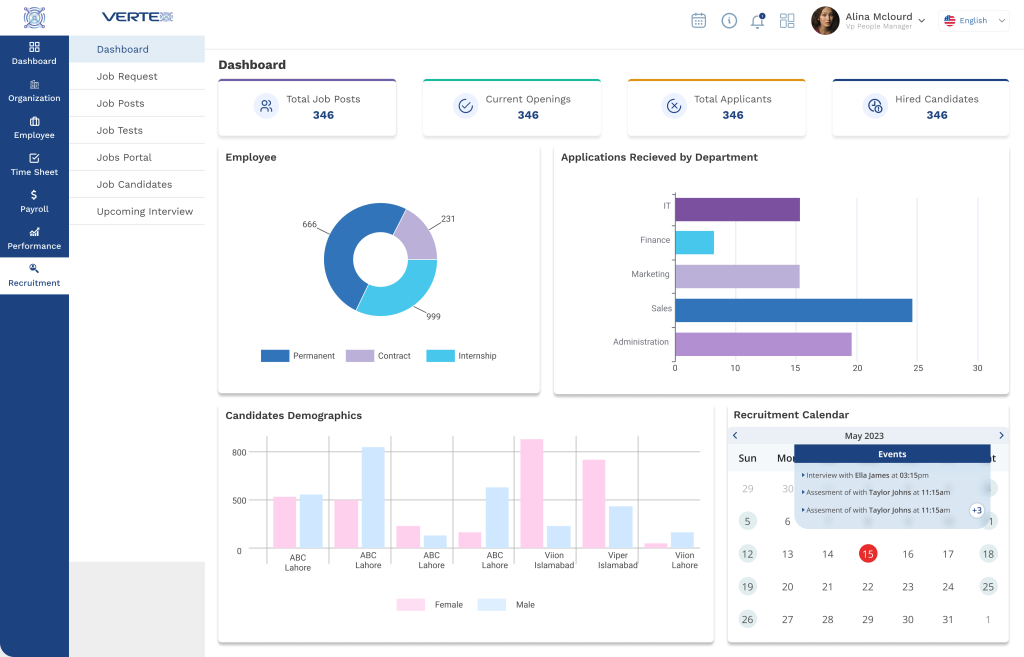Select date 25 in the calendar
Image resolution: width=1024 pixels, height=657 pixels.
tap(988, 586)
